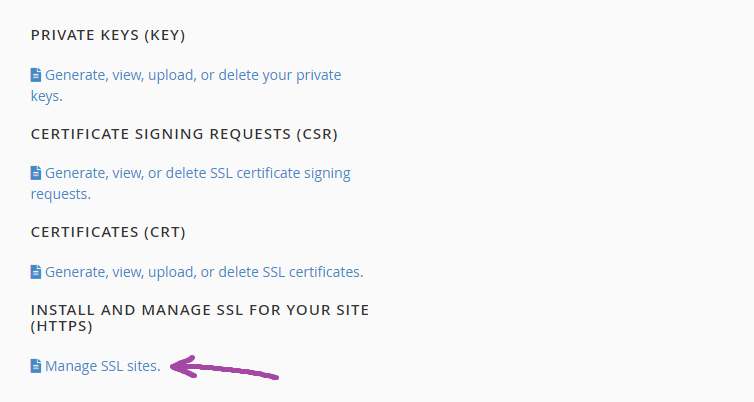Open 'Generate, view, upload, or delete SSL certificates' link

pos(204,271)
